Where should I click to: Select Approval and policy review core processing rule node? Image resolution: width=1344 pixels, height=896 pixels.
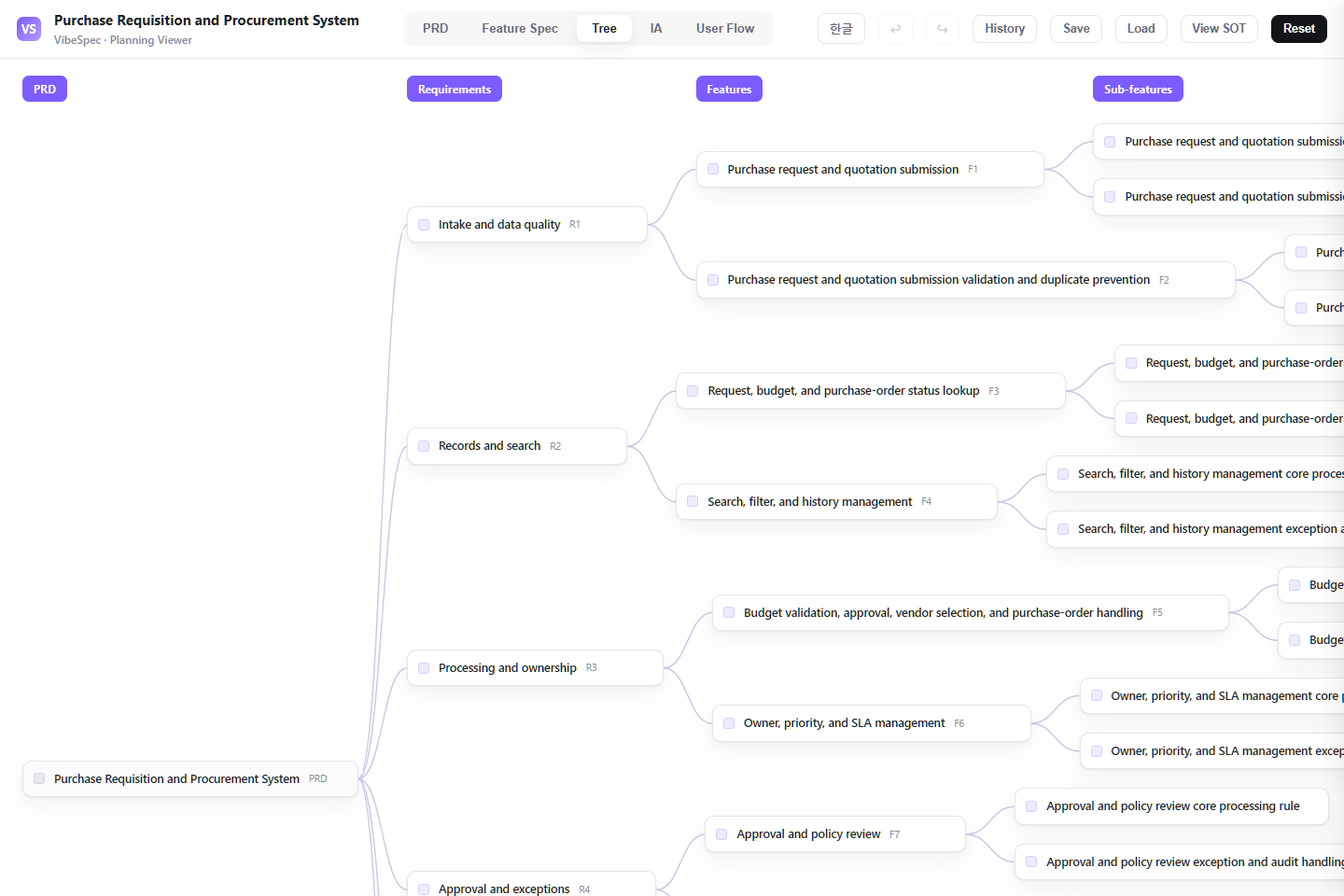coord(1171,806)
